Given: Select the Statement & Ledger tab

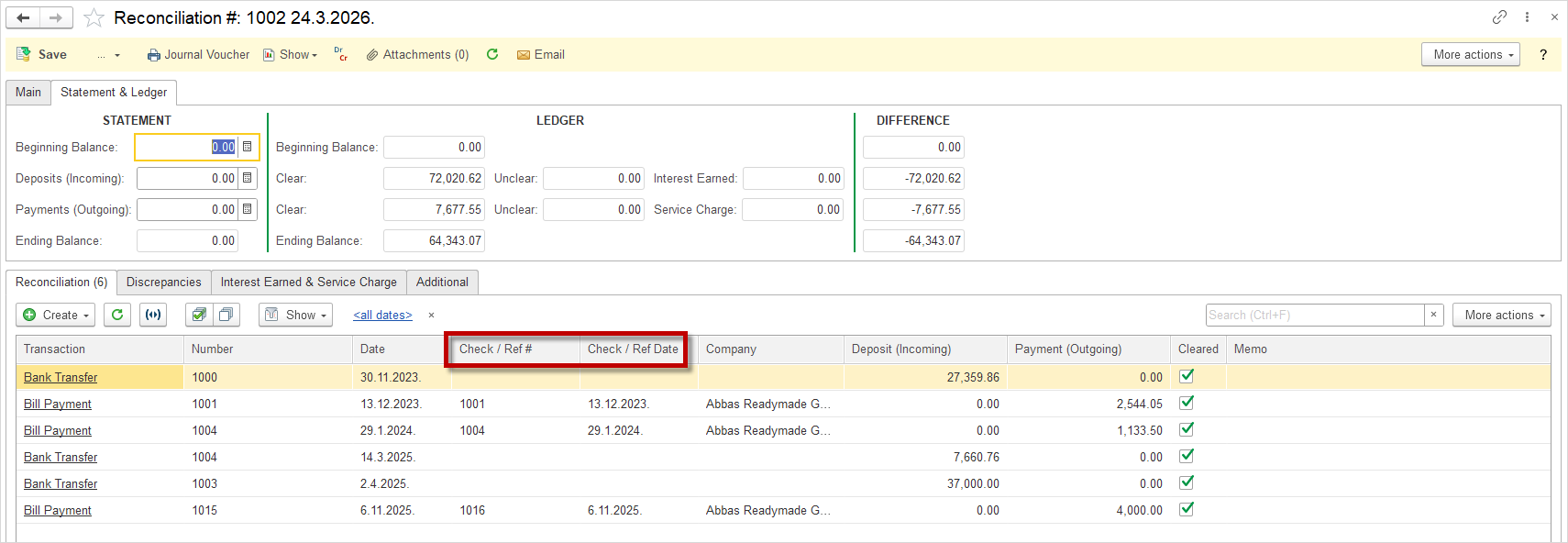Looking at the screenshot, I should coord(114,92).
